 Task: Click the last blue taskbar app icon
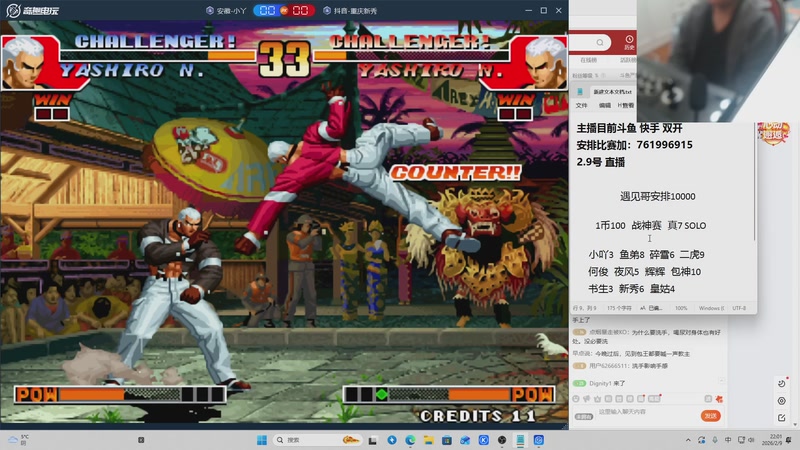pos(538,440)
